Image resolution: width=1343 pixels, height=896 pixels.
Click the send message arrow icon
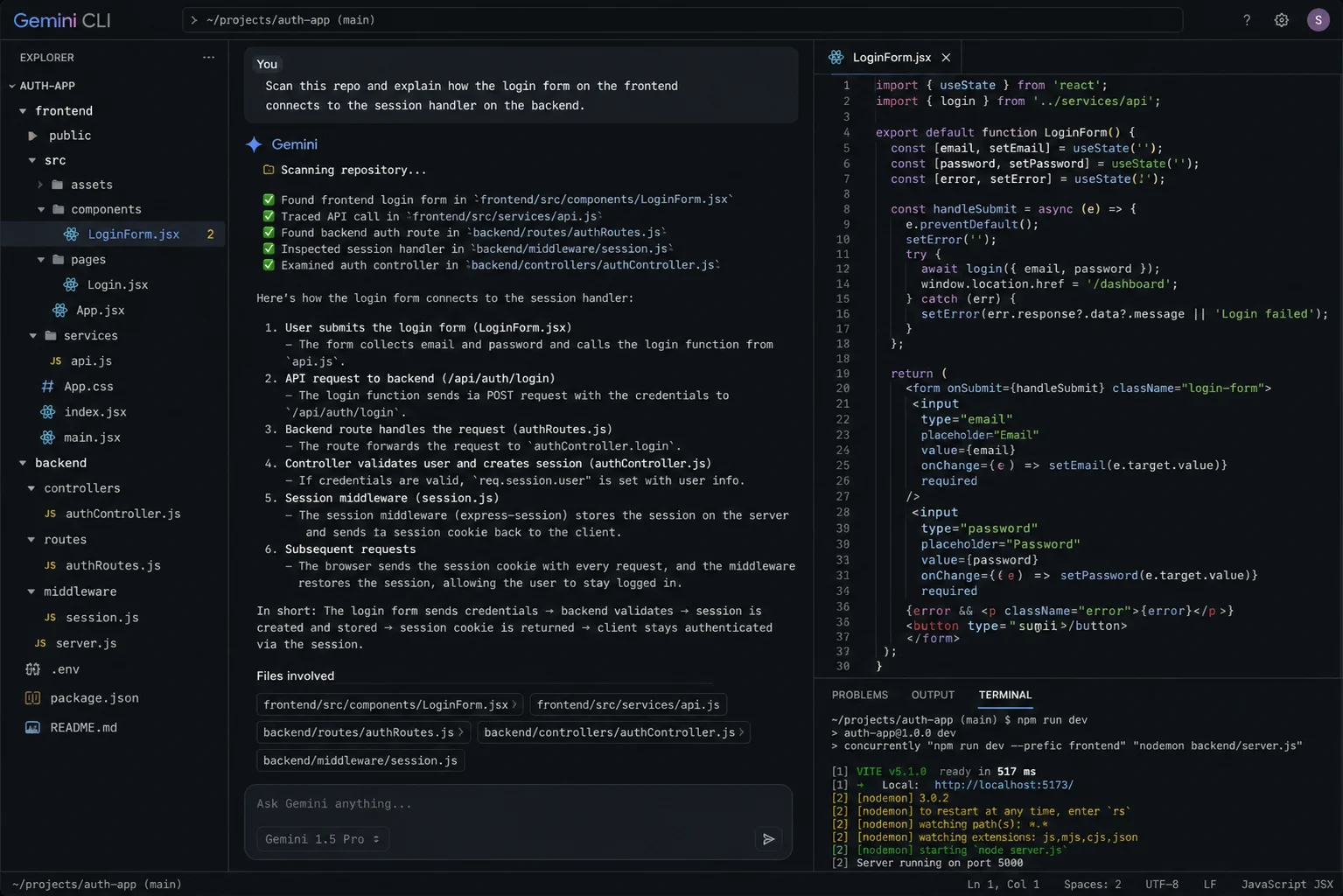click(x=768, y=839)
